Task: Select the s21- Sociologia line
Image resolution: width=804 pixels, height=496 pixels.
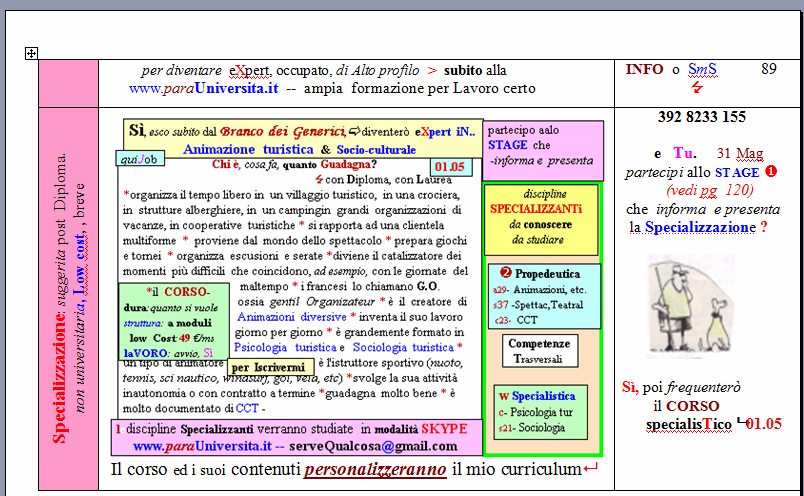Action: pos(531,428)
